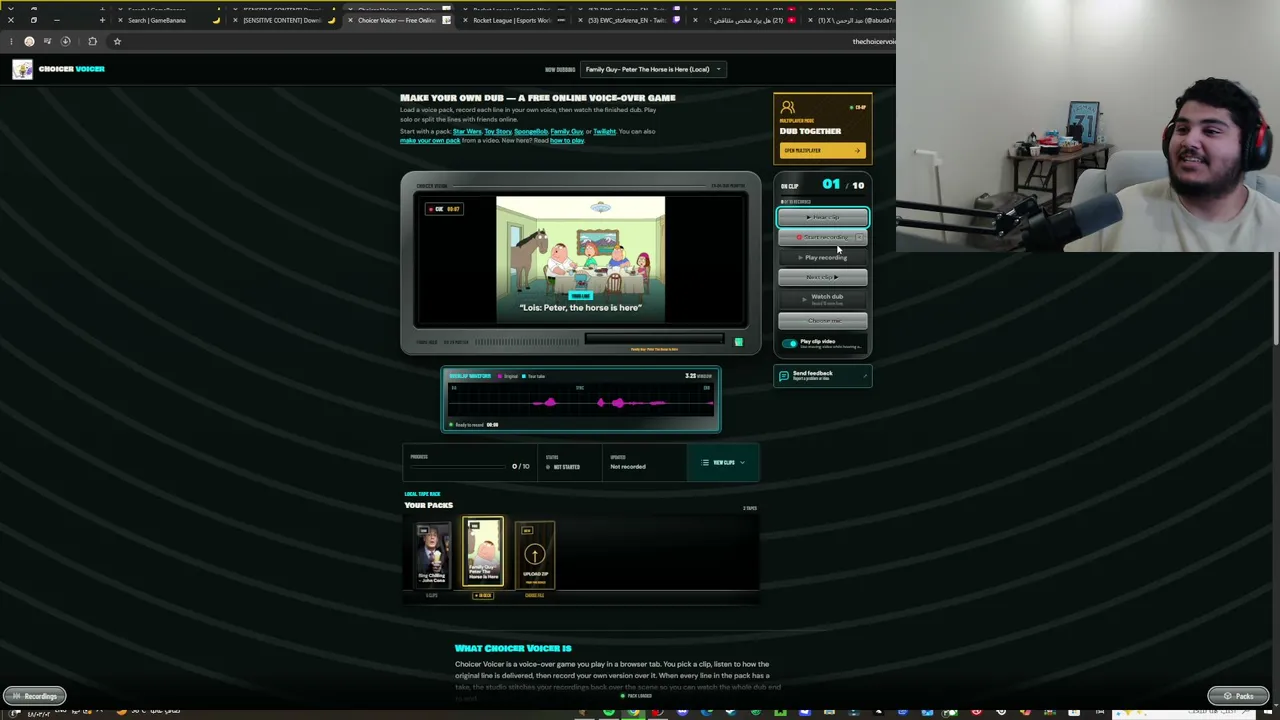
Task: Switch to the EWC_stcArena_EN Twitch tab
Action: (627, 20)
